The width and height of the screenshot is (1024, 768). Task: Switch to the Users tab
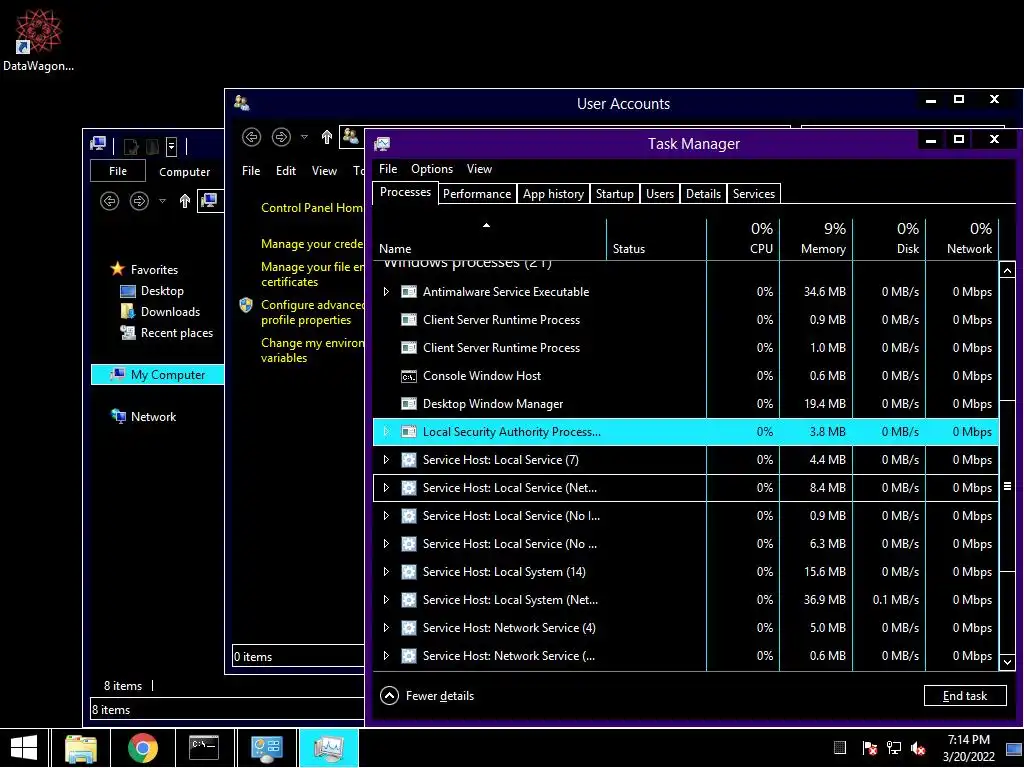660,194
